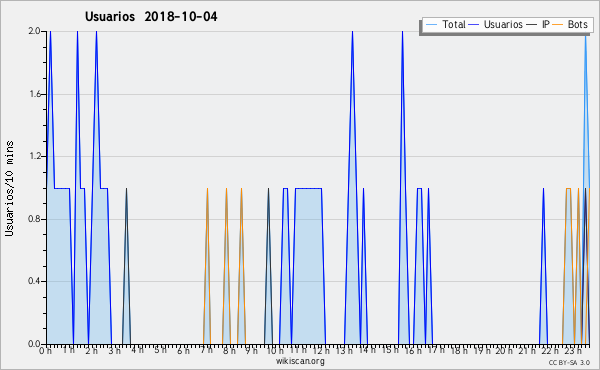Click the 9 h x-axis label
Screen dimensions: 600x370
tap(251, 350)
